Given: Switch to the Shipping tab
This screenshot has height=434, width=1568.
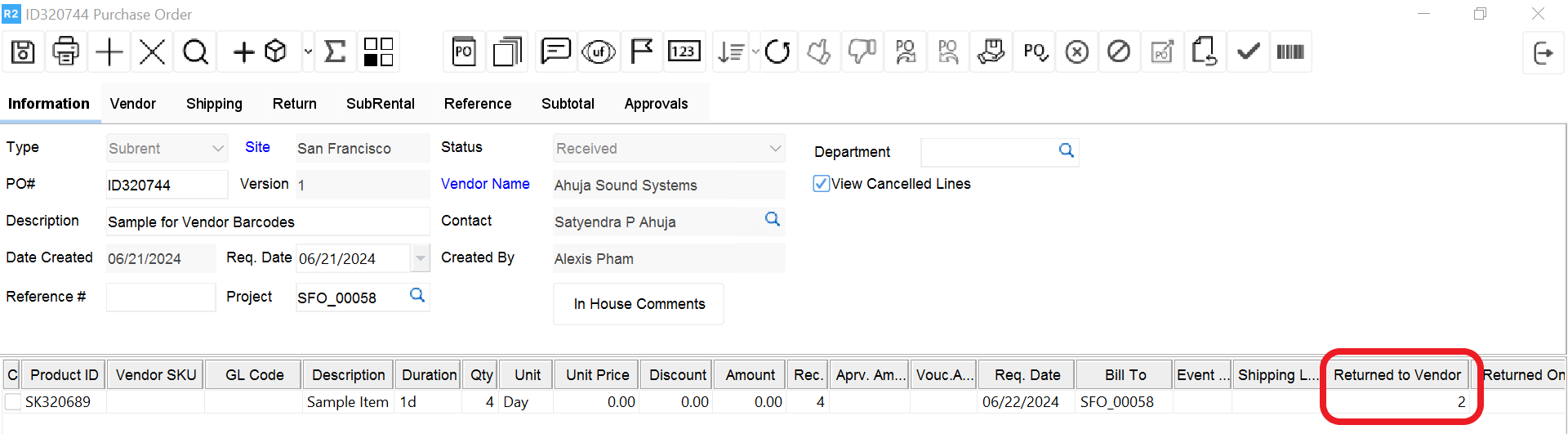Looking at the screenshot, I should pyautogui.click(x=214, y=104).
